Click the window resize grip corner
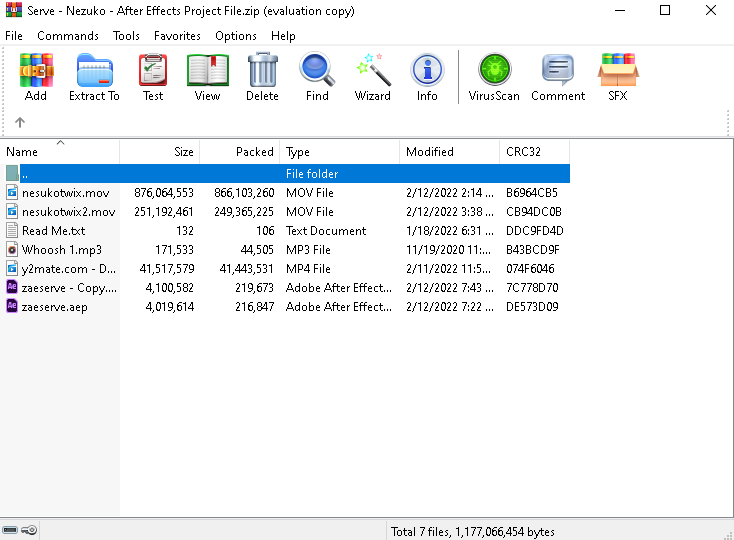This screenshot has width=734, height=540. click(728, 534)
